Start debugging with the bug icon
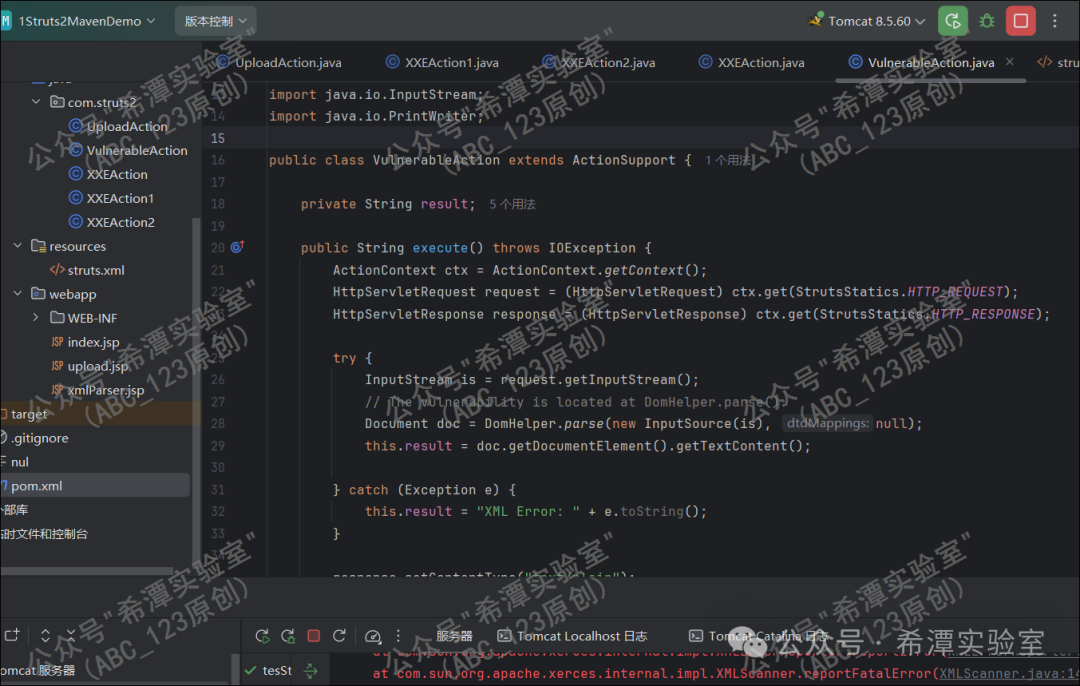The height and width of the screenshot is (686, 1080). 987,20
